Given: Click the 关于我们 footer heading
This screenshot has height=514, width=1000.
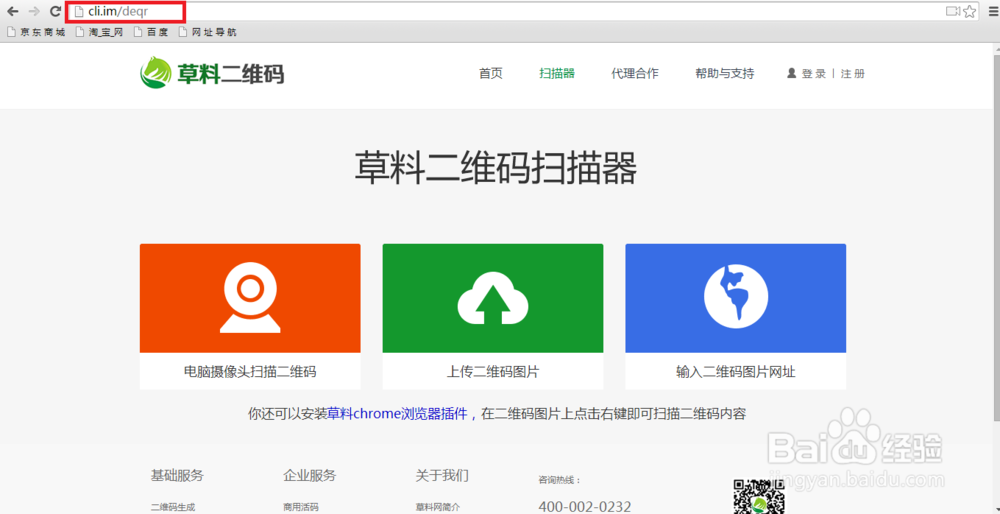Looking at the screenshot, I should 442,476.
